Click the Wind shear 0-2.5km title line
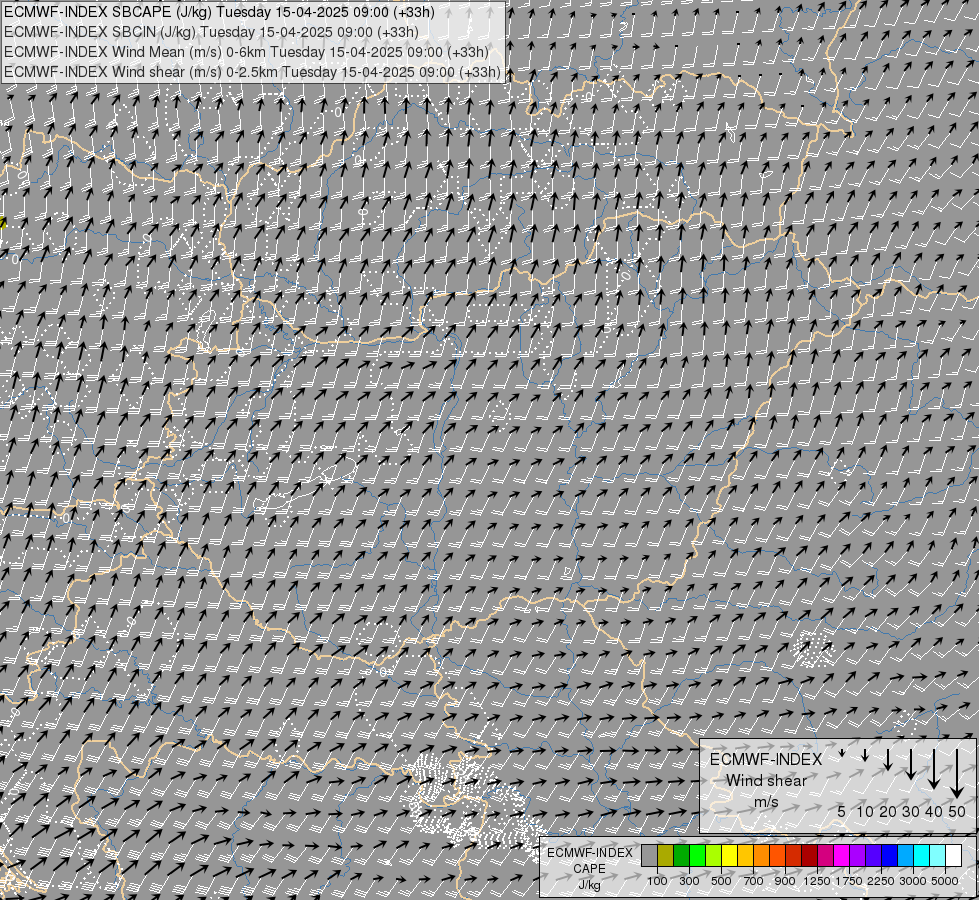The height and width of the screenshot is (900, 979). (x=252, y=72)
